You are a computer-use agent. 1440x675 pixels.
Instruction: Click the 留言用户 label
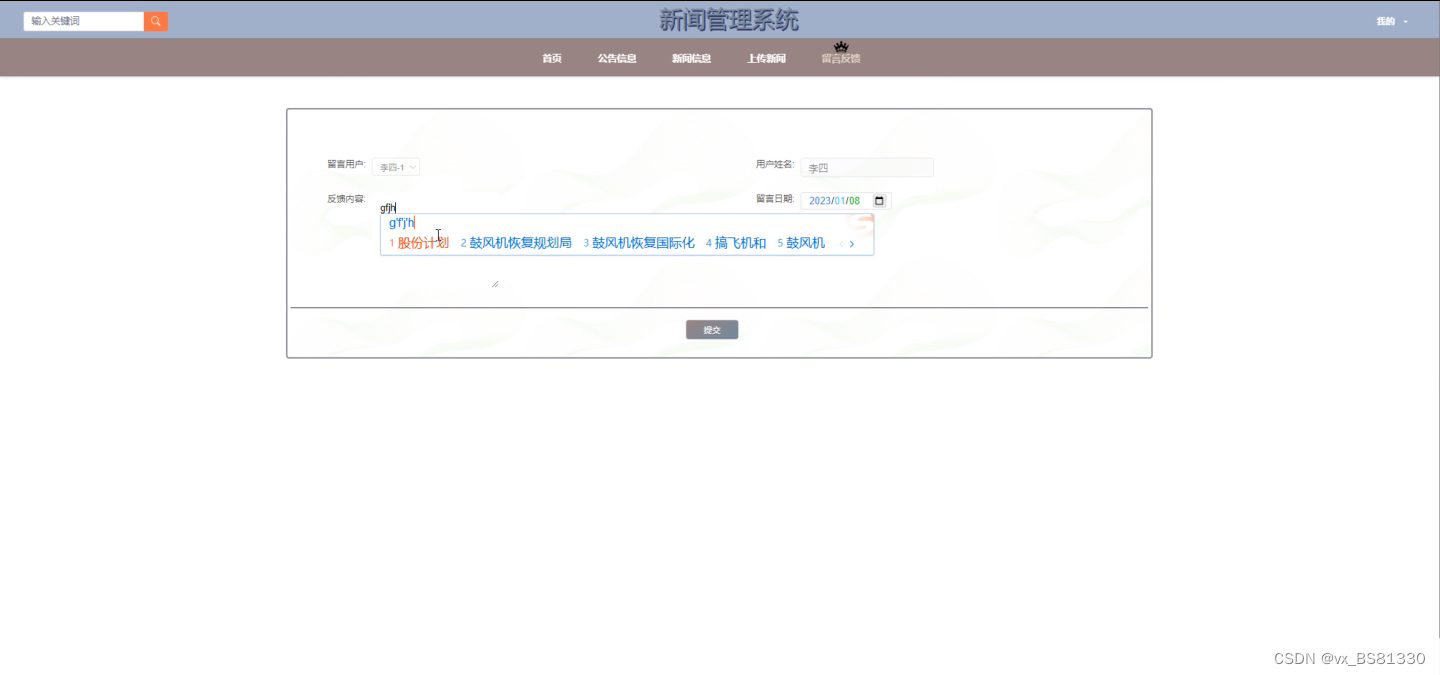pyautogui.click(x=346, y=164)
